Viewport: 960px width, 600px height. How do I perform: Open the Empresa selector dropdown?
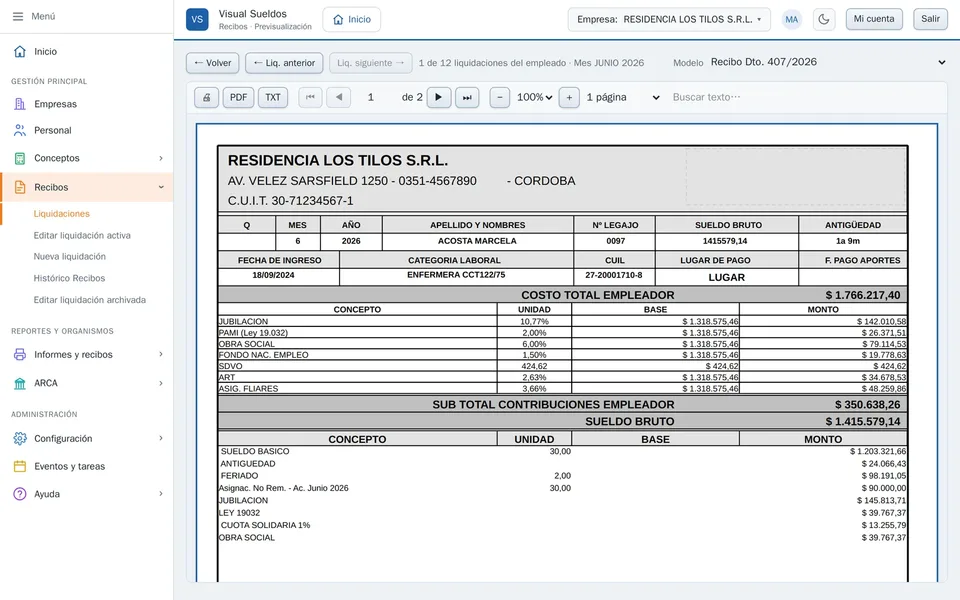click(x=669, y=19)
